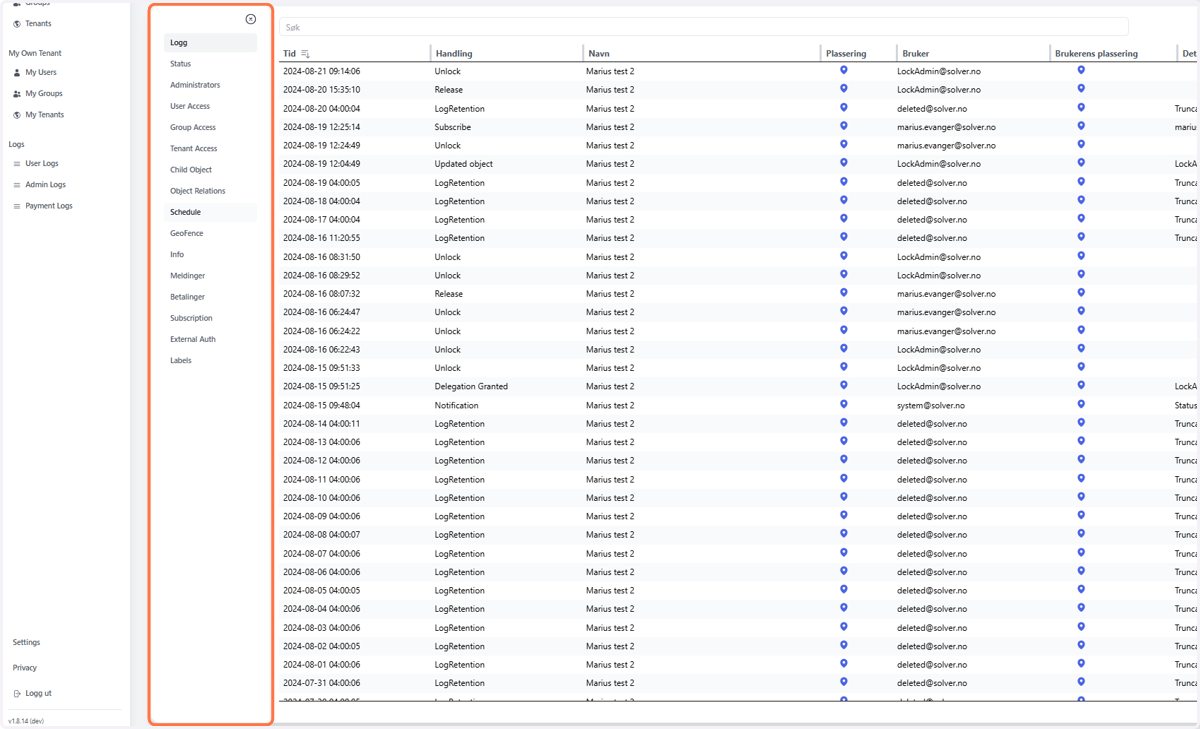This screenshot has height=729, width=1200.
Task: Select the Release cell dated 2024-08-20 15:35:10
Action: pyautogui.click(x=449, y=90)
